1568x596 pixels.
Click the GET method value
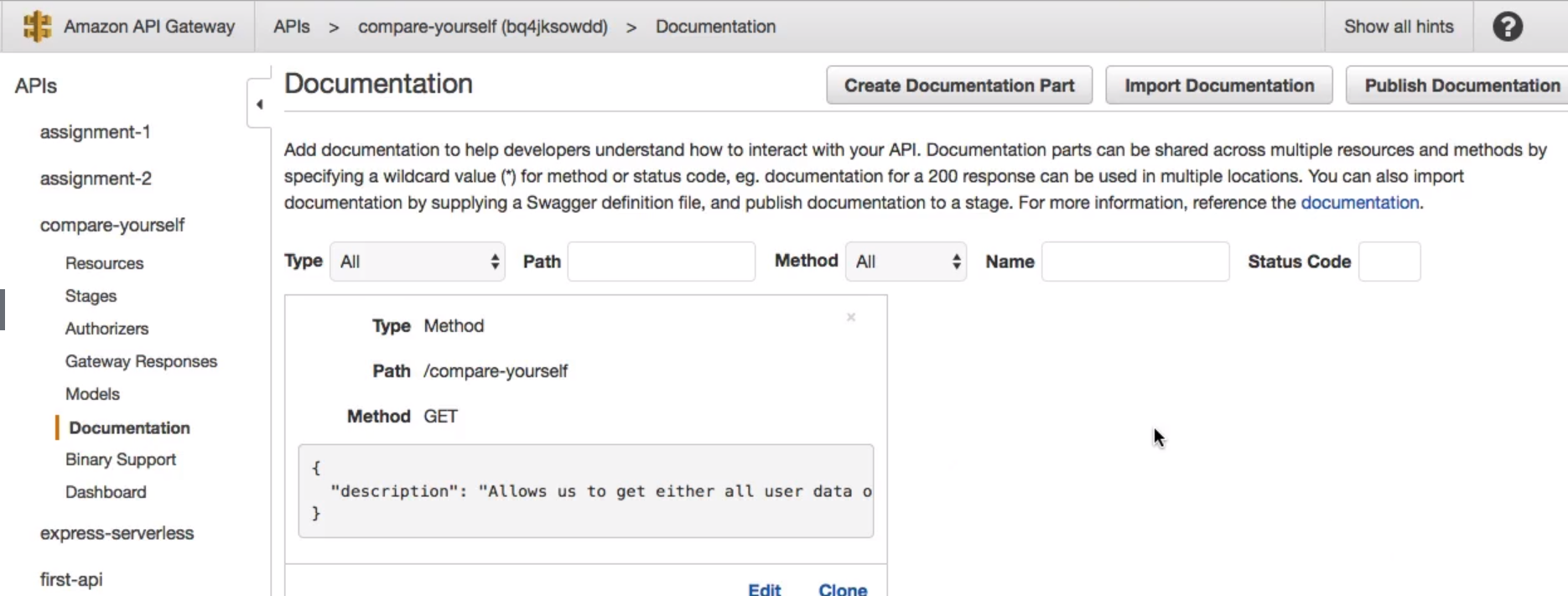(x=440, y=417)
